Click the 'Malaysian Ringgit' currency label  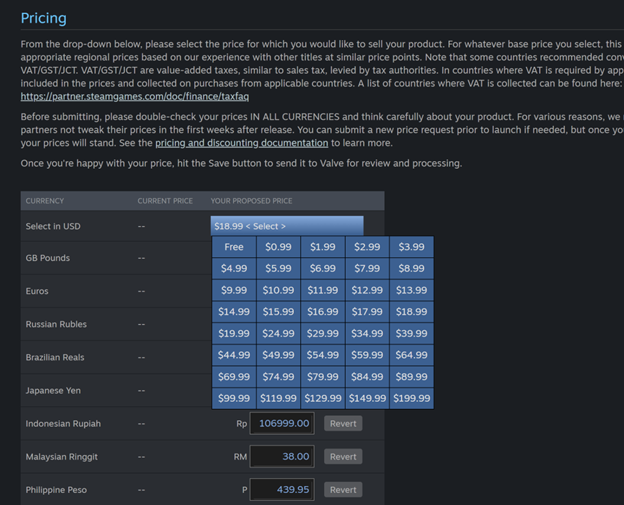coord(62,456)
